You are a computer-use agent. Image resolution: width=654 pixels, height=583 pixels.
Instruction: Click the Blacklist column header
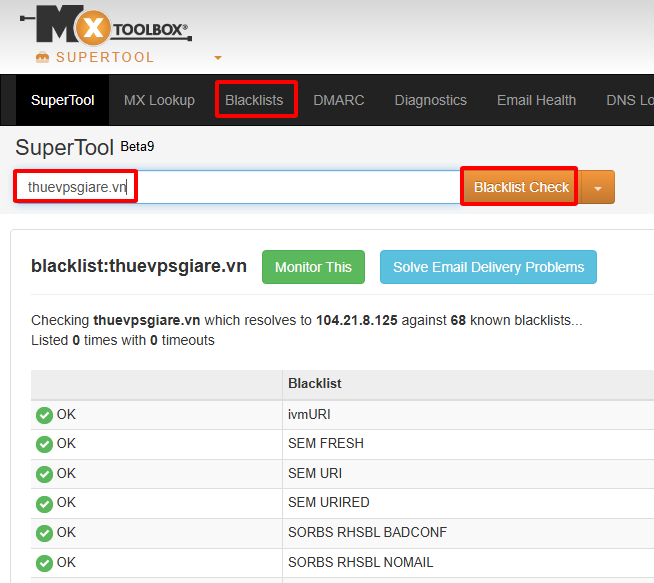pyautogui.click(x=315, y=383)
